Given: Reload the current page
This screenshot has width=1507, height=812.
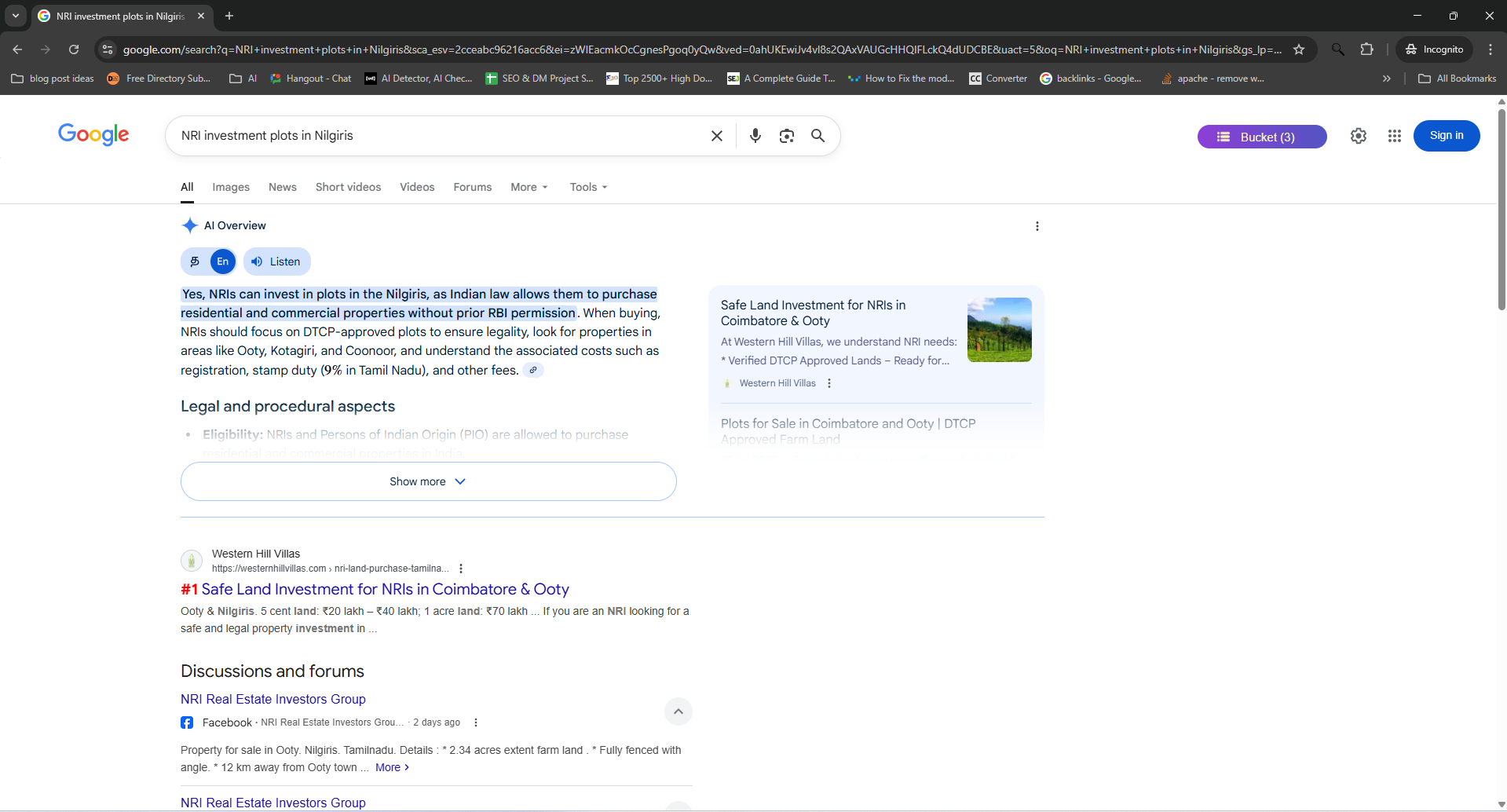Looking at the screenshot, I should [74, 49].
